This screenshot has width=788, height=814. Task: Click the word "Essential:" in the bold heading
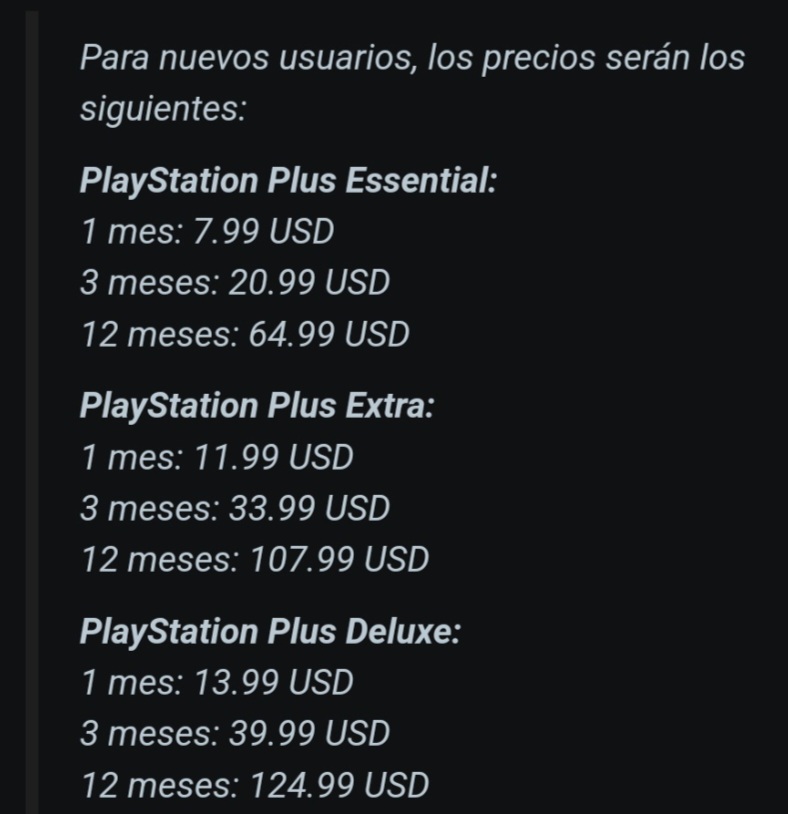pyautogui.click(x=421, y=181)
